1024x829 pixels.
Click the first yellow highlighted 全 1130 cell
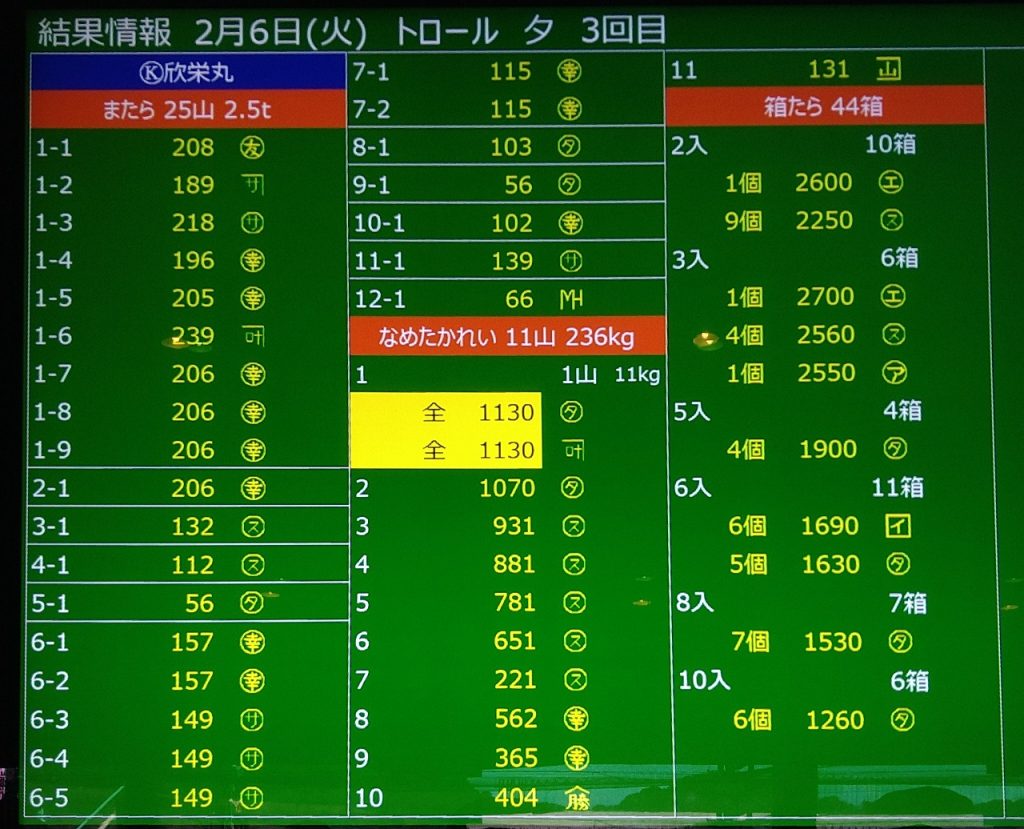point(446,412)
